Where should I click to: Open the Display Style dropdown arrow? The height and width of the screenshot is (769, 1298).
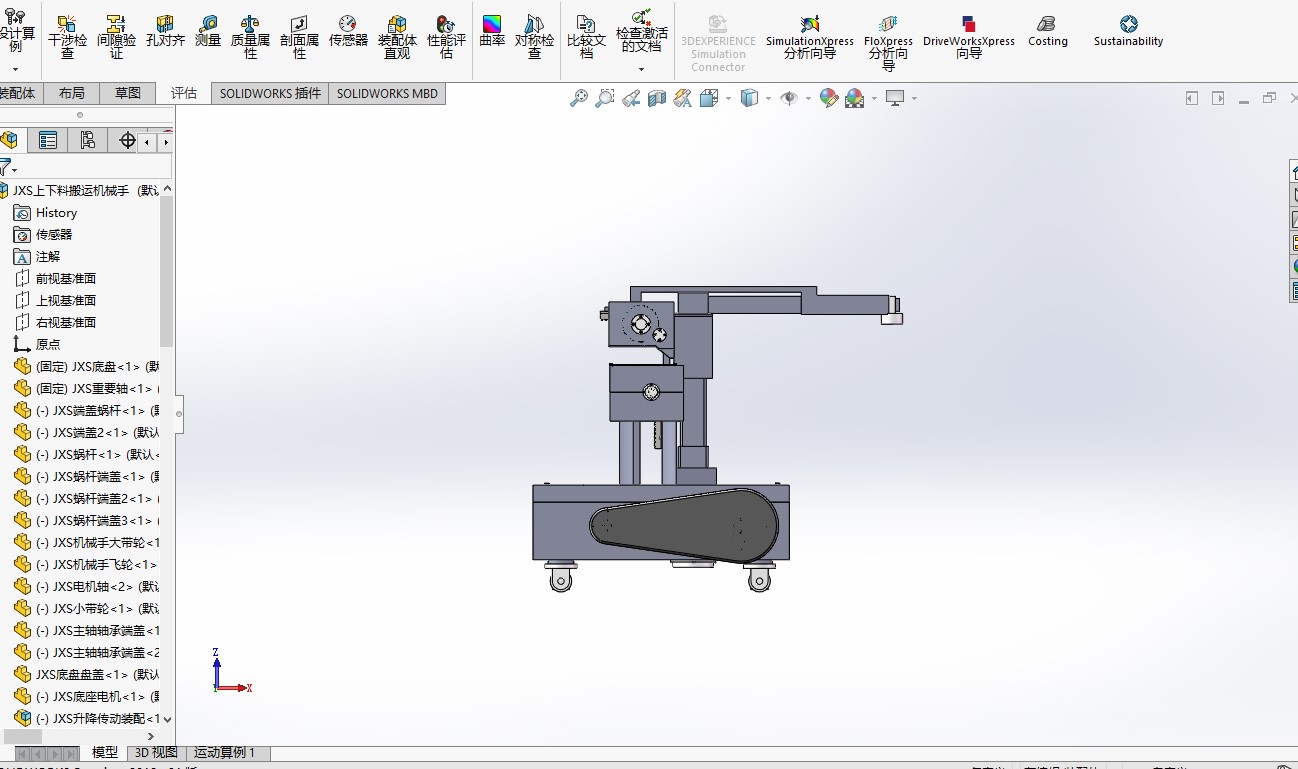768,98
